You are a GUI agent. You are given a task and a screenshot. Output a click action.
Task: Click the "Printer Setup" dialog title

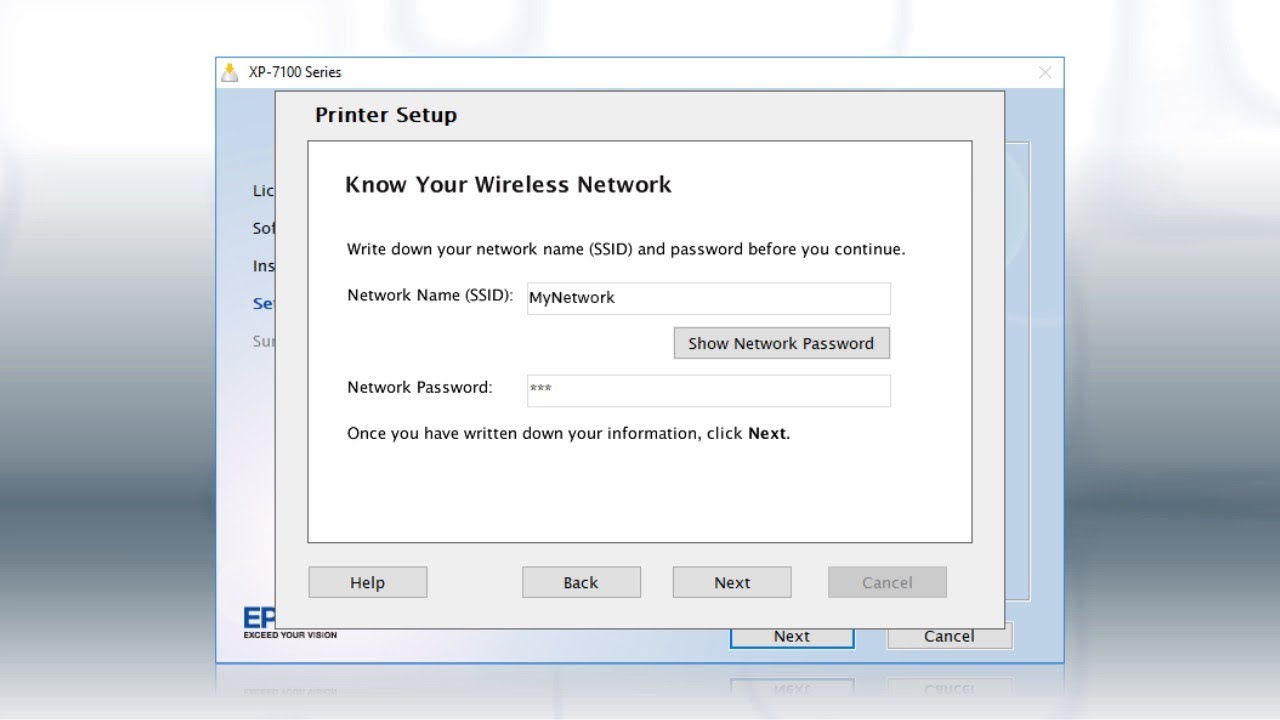(x=386, y=115)
